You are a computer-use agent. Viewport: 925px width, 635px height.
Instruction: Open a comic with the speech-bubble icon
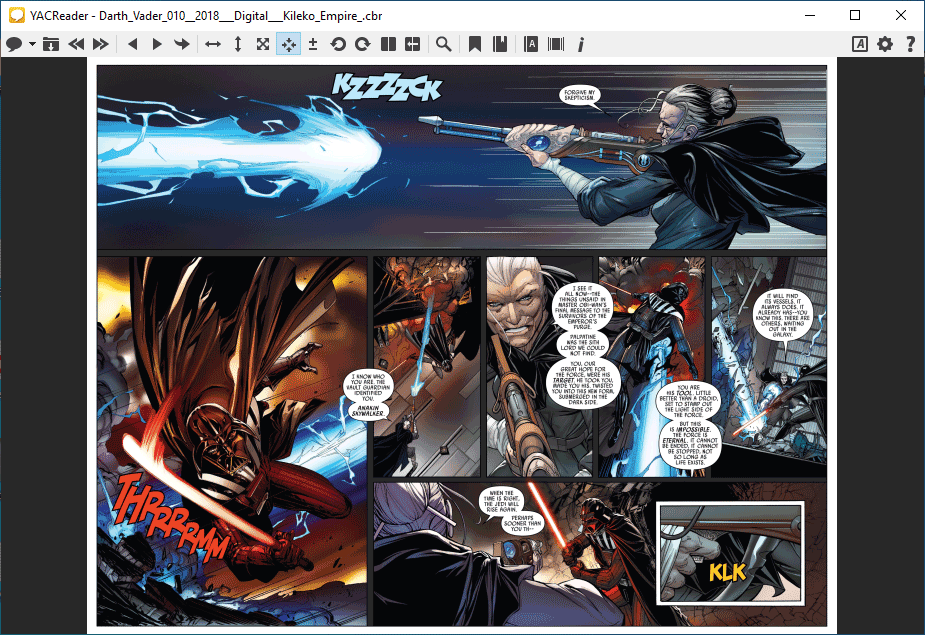click(x=14, y=44)
